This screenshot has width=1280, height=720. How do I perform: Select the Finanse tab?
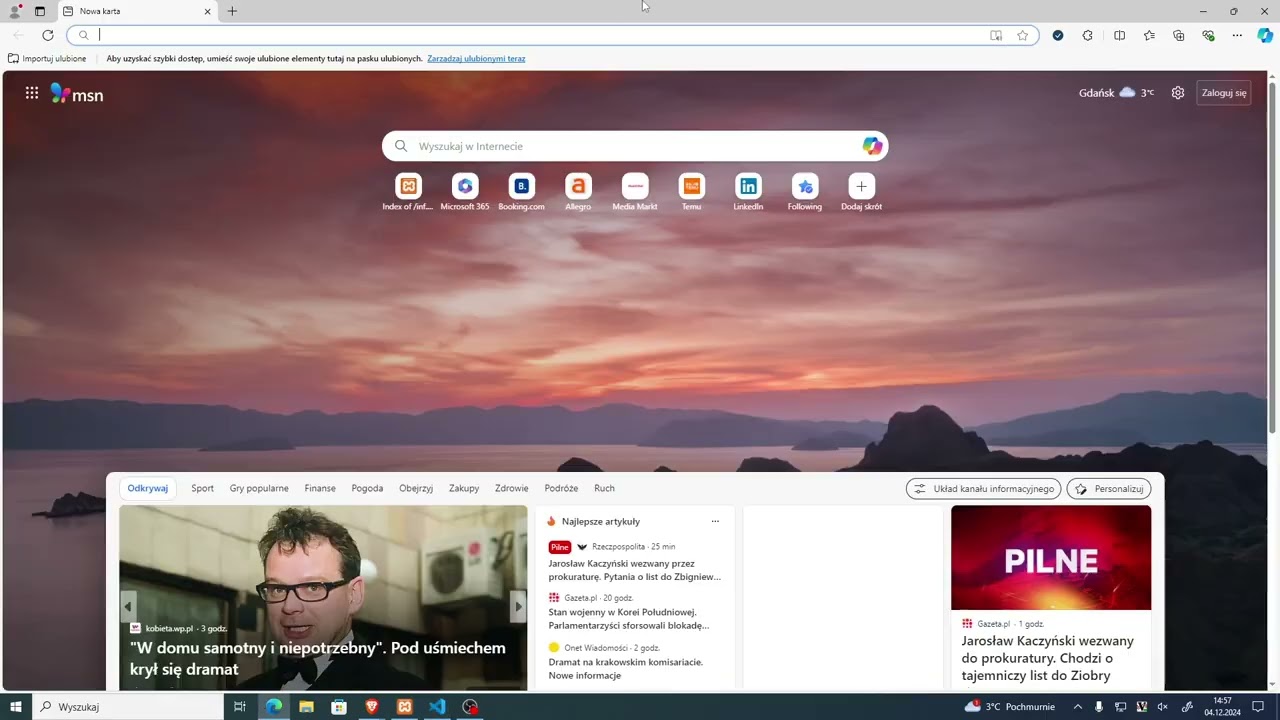320,488
